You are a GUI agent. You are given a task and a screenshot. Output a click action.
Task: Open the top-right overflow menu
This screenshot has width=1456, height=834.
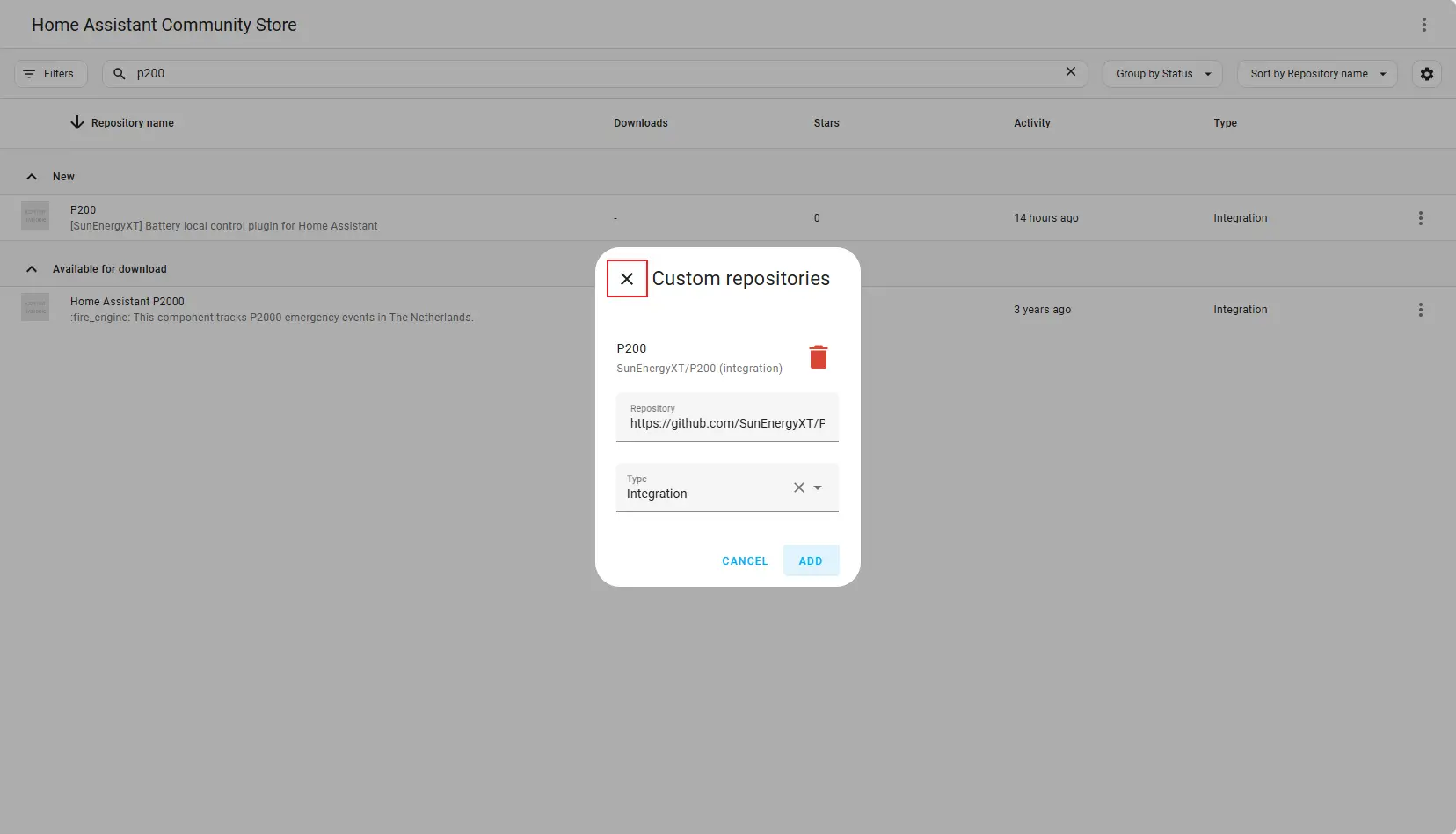(1423, 25)
